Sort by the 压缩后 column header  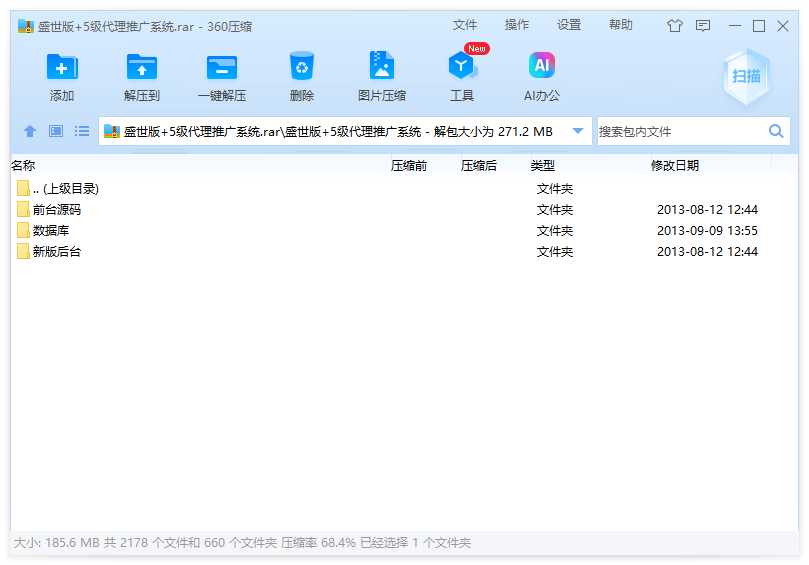pos(479,166)
